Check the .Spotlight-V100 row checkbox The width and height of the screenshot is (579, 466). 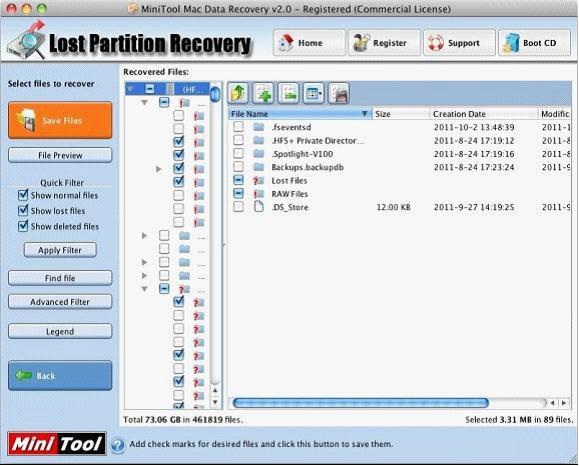[239, 154]
